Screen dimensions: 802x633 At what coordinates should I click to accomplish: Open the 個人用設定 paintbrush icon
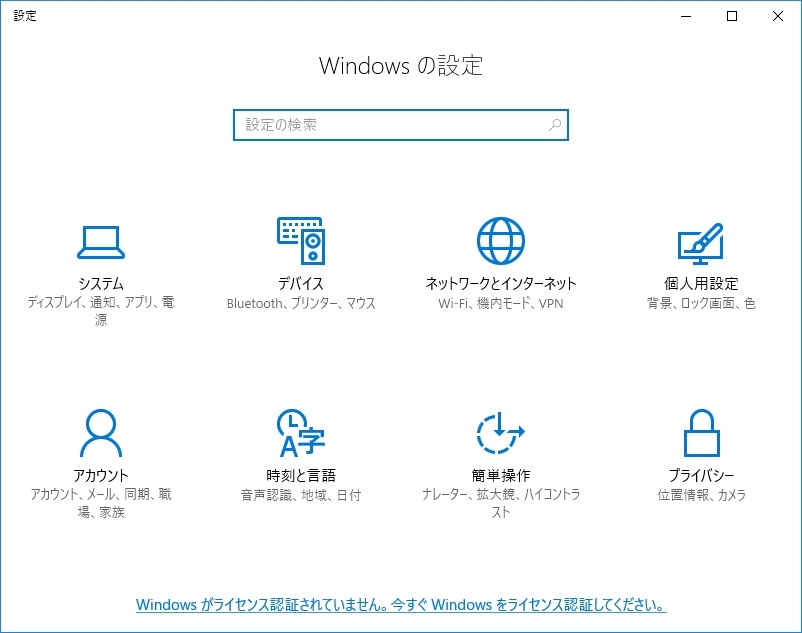click(x=701, y=243)
